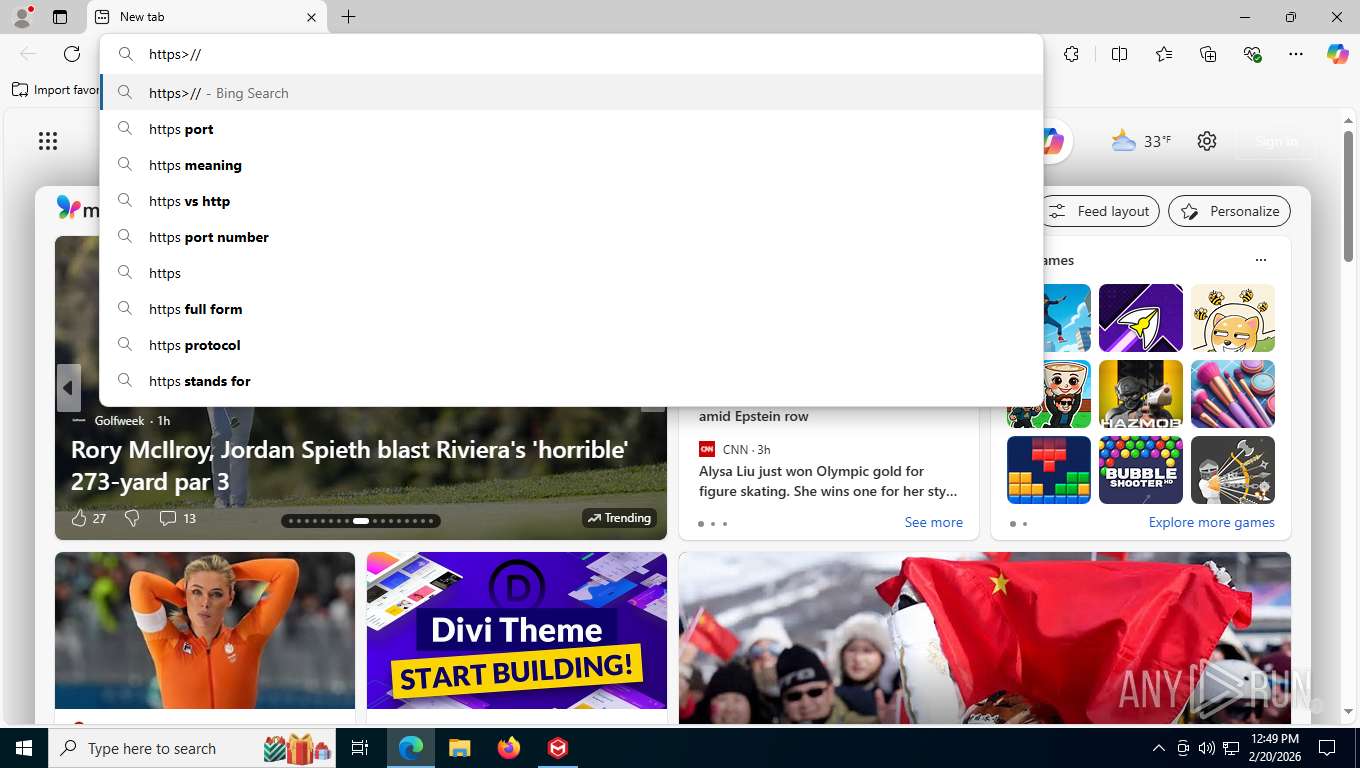Image resolution: width=1360 pixels, height=768 pixels.
Task: Toggle split screen view
Action: 1119,54
